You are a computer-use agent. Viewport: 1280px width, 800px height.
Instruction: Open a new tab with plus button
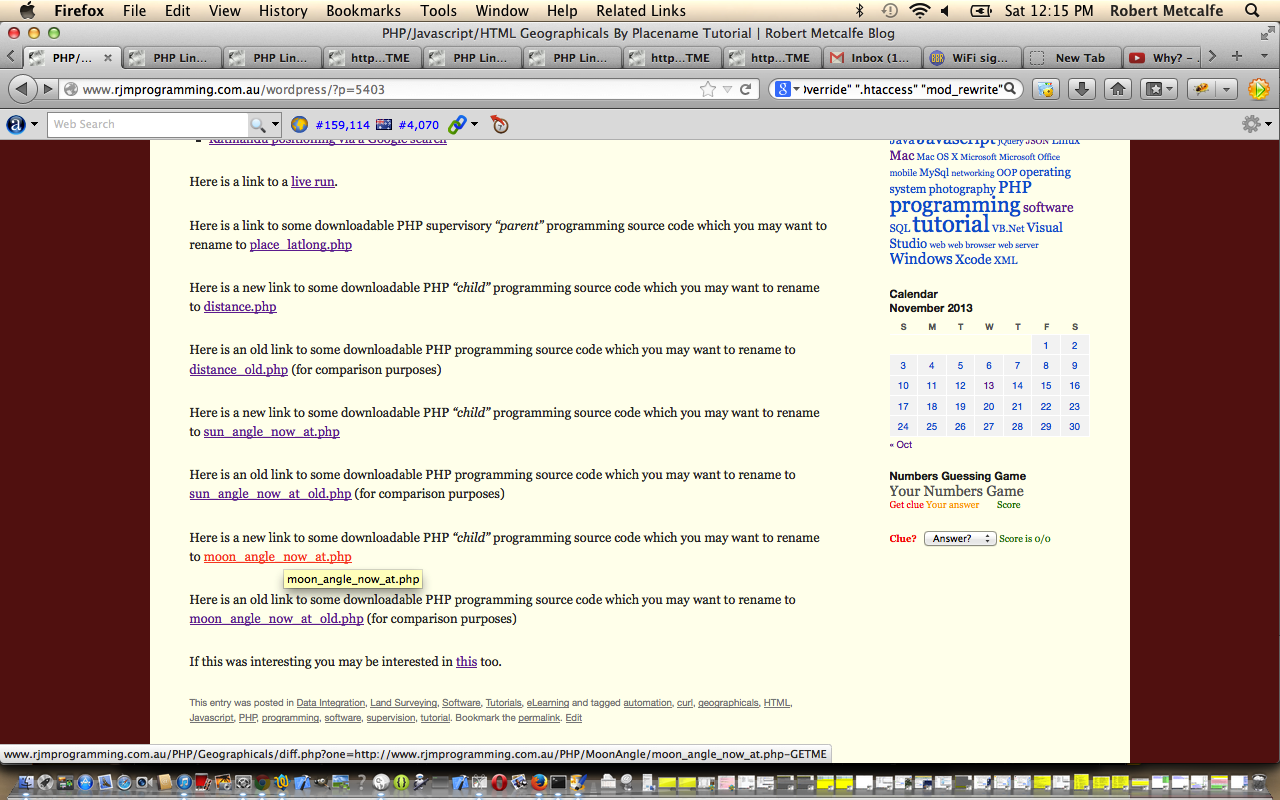tap(1237, 56)
